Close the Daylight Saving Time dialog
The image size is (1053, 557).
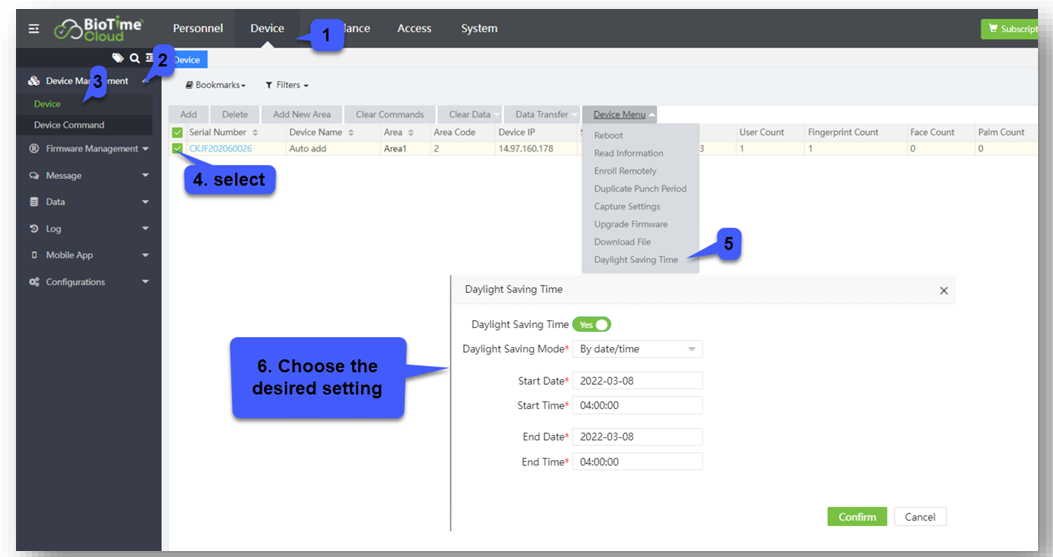943,290
